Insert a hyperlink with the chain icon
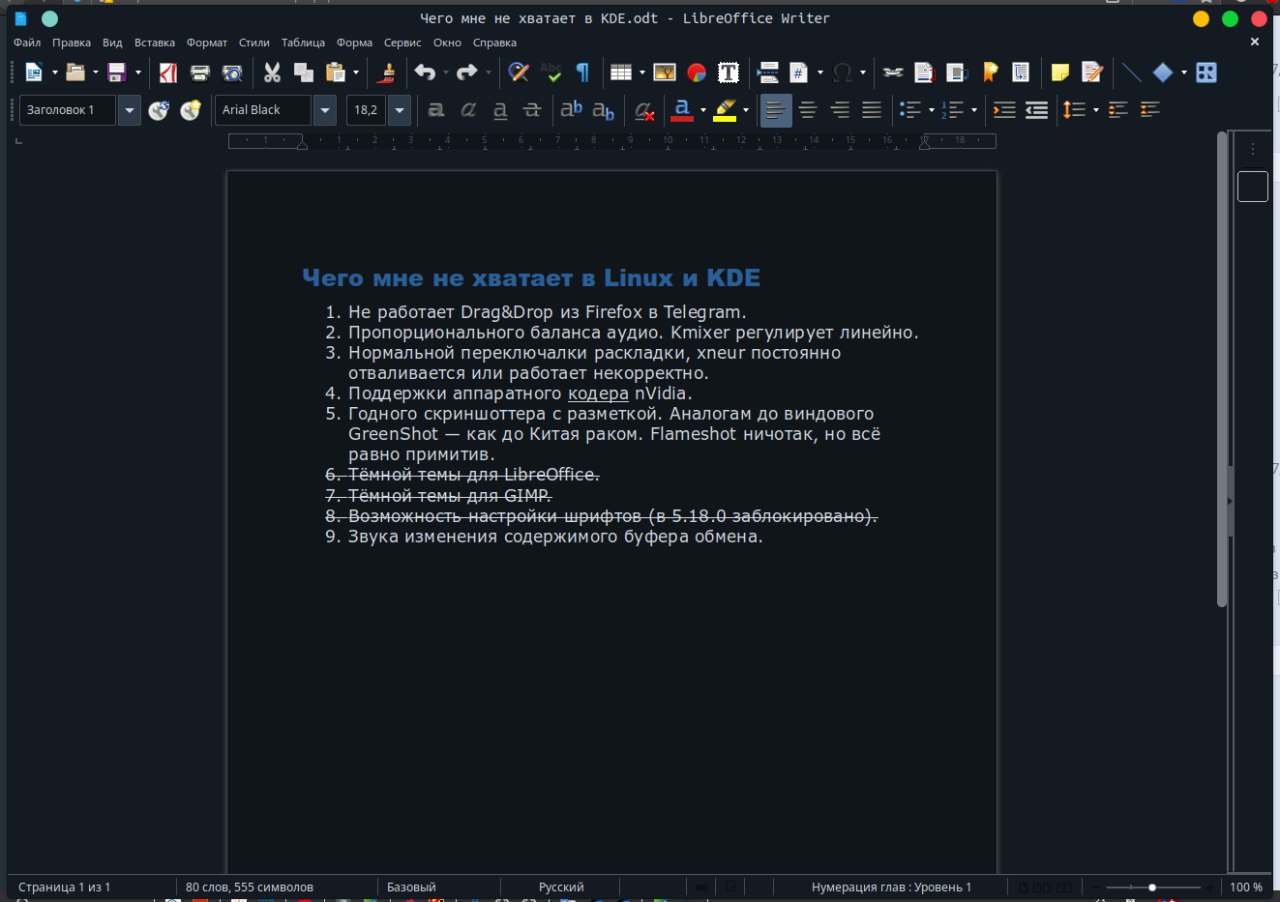The height and width of the screenshot is (902, 1280). point(893,72)
